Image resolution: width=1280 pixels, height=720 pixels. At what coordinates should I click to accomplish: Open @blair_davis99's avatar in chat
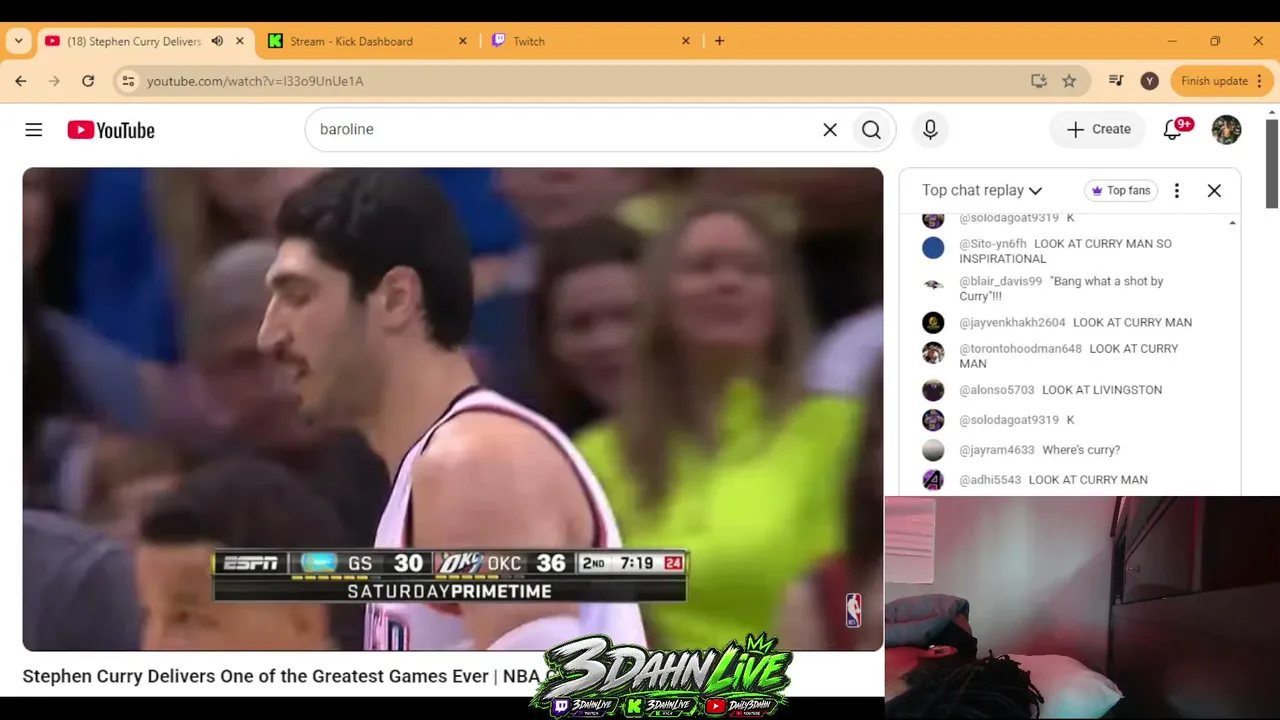tap(933, 285)
